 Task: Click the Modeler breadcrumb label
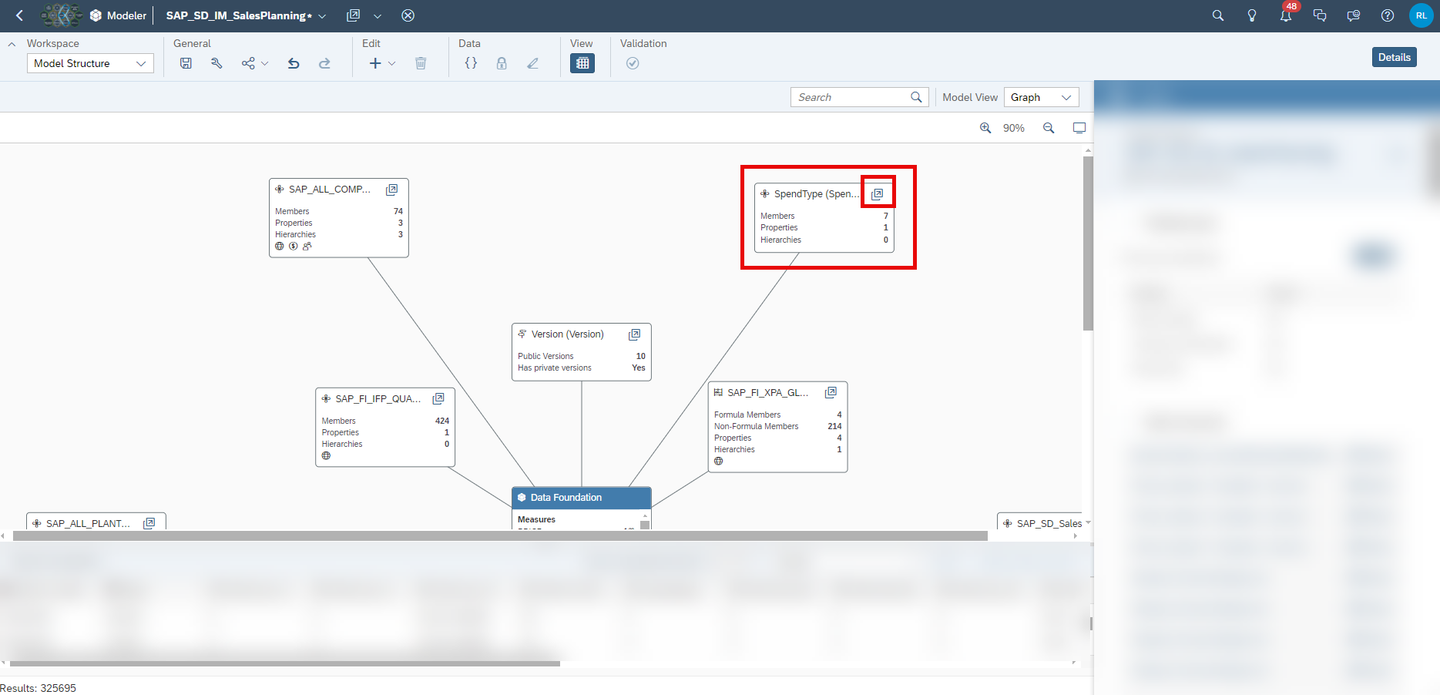127,16
